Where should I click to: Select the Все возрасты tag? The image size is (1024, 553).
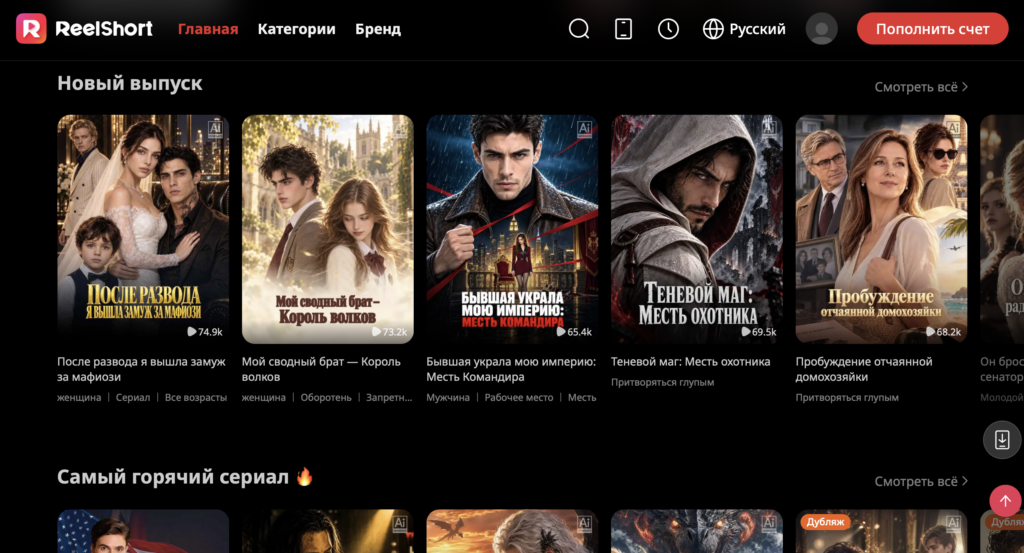pos(196,398)
